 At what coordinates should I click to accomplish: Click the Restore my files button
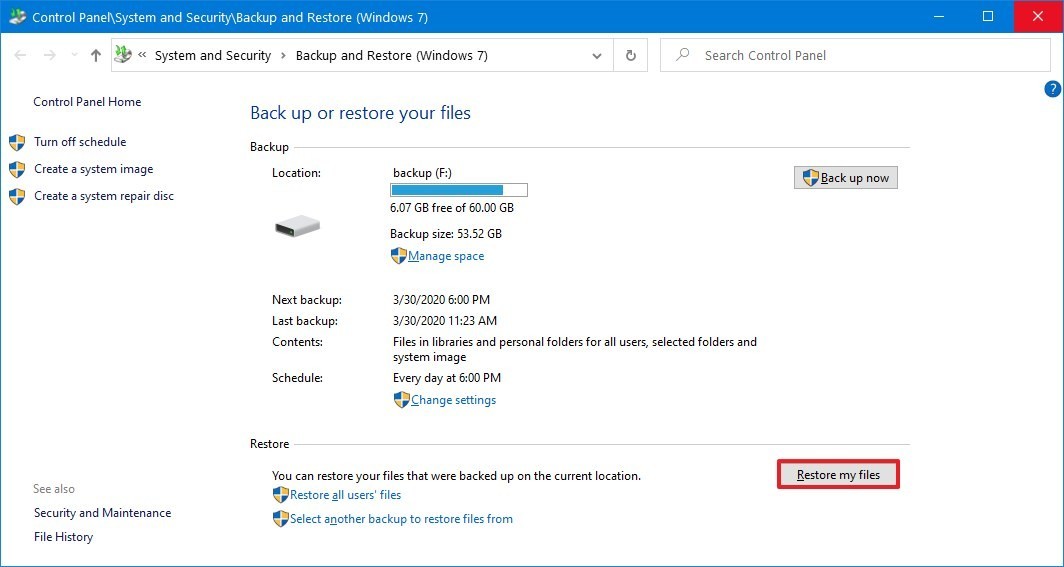tap(838, 475)
